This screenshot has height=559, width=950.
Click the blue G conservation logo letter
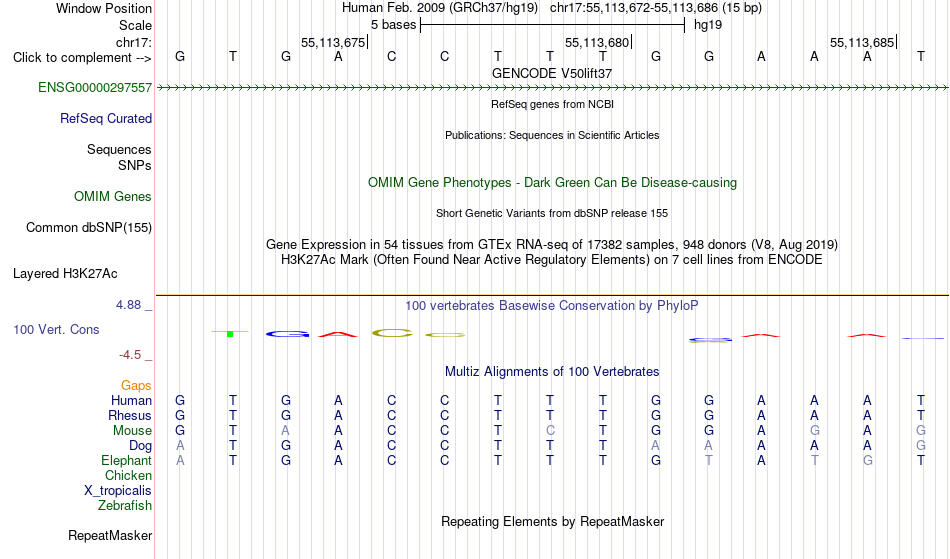coord(288,334)
